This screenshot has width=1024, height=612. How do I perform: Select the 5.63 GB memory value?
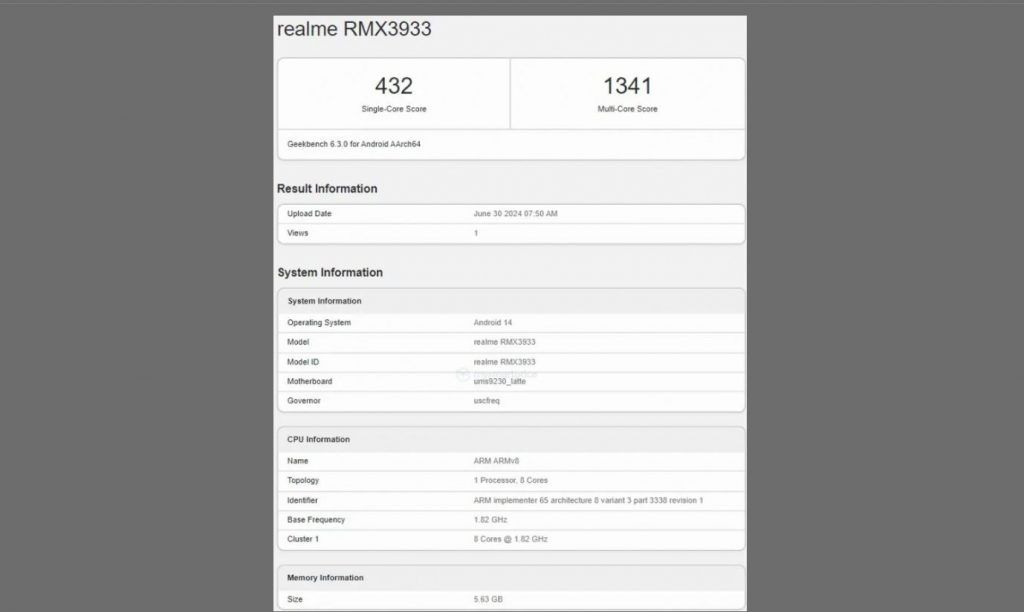[x=488, y=600]
